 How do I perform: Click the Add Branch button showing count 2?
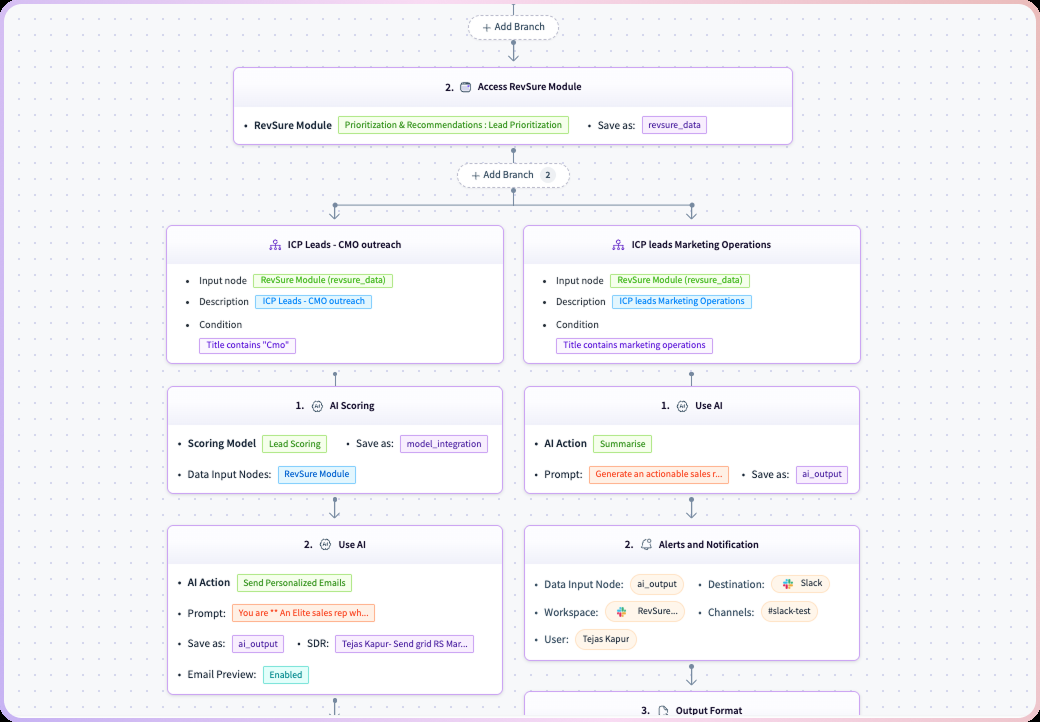point(513,175)
